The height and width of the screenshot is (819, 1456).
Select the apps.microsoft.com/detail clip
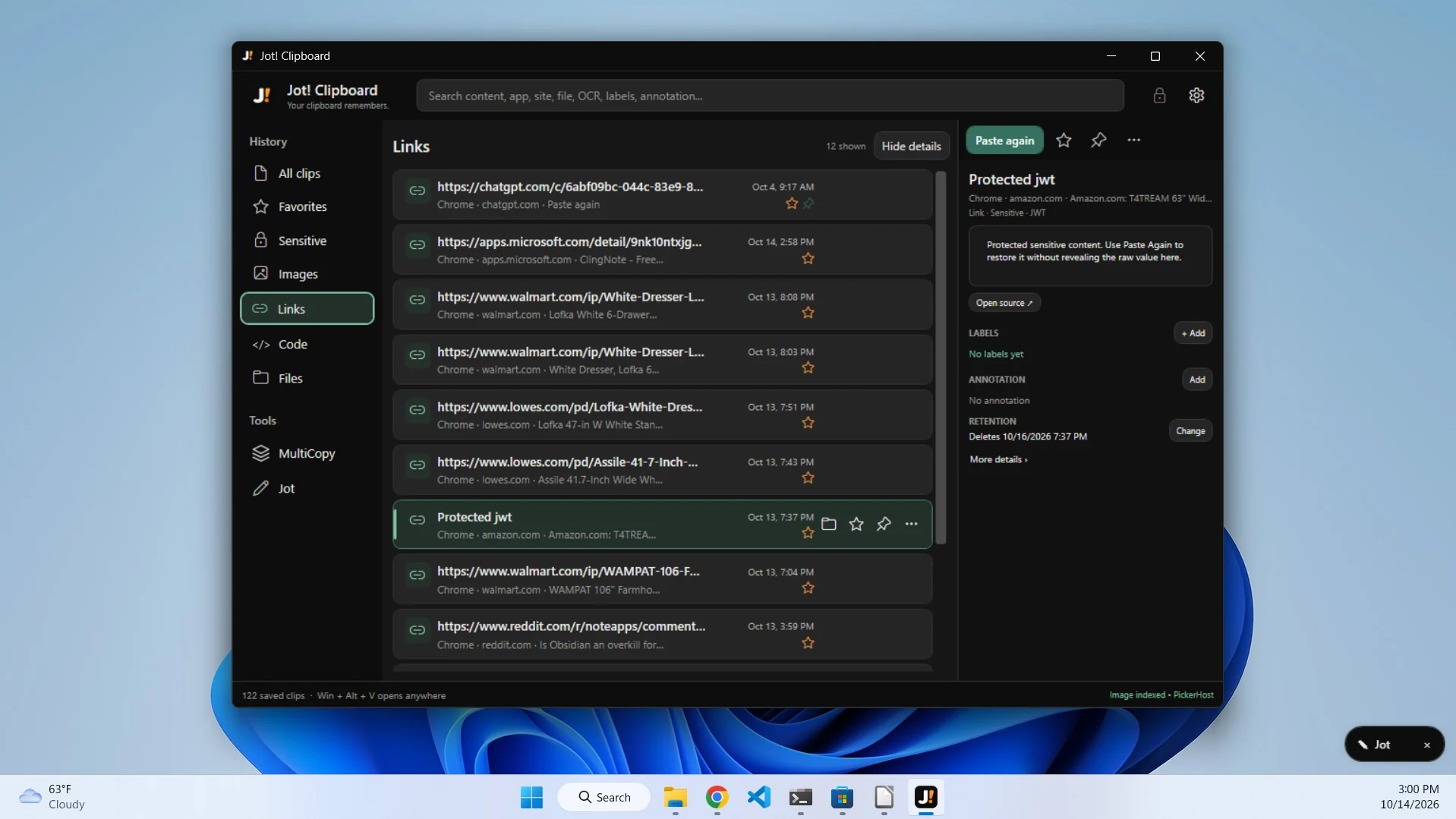(x=662, y=250)
